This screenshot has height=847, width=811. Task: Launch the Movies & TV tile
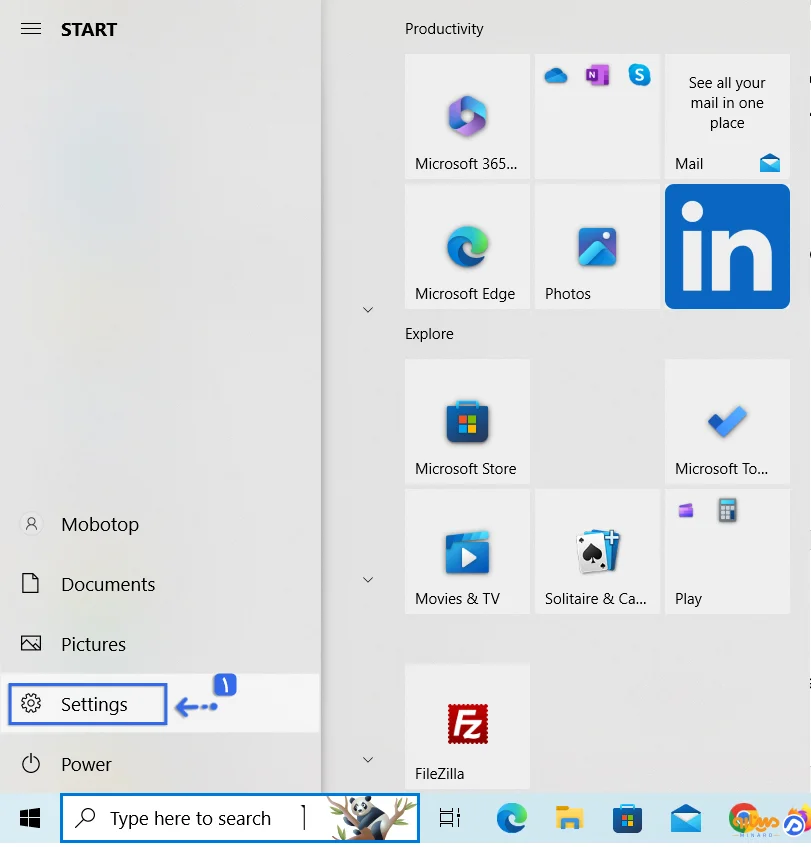point(467,552)
